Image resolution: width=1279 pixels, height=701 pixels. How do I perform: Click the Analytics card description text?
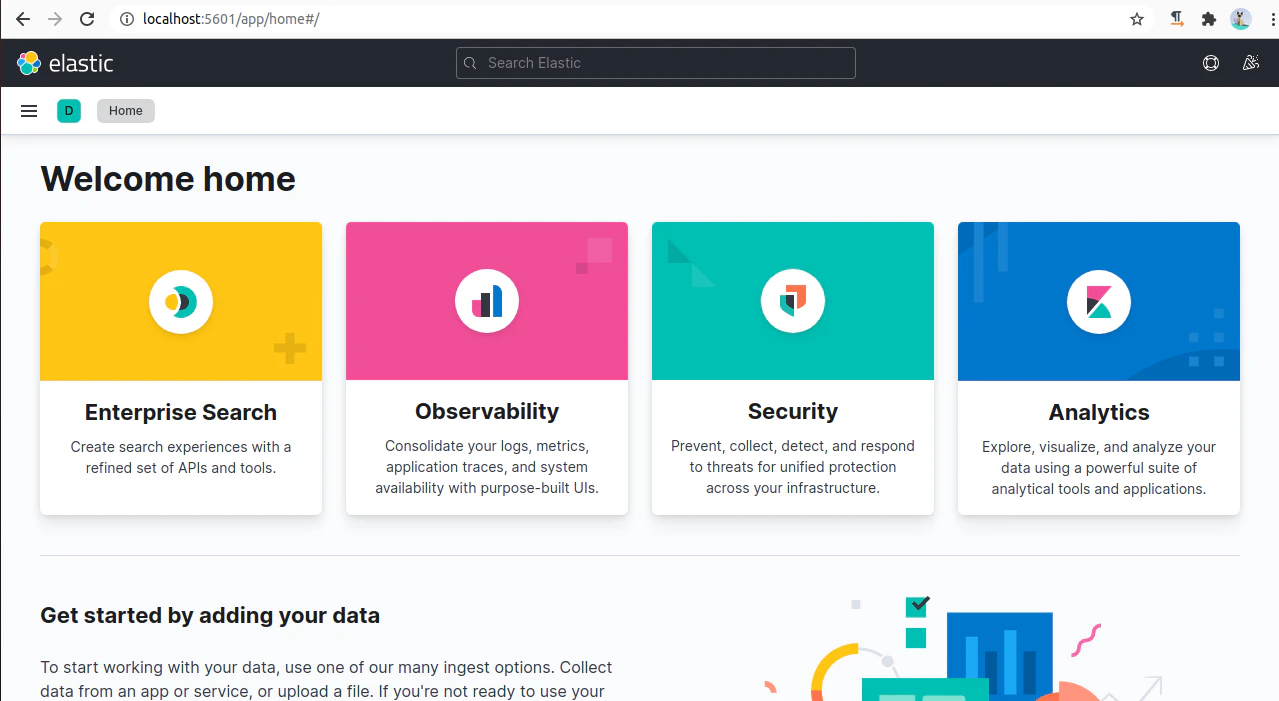pos(1099,468)
